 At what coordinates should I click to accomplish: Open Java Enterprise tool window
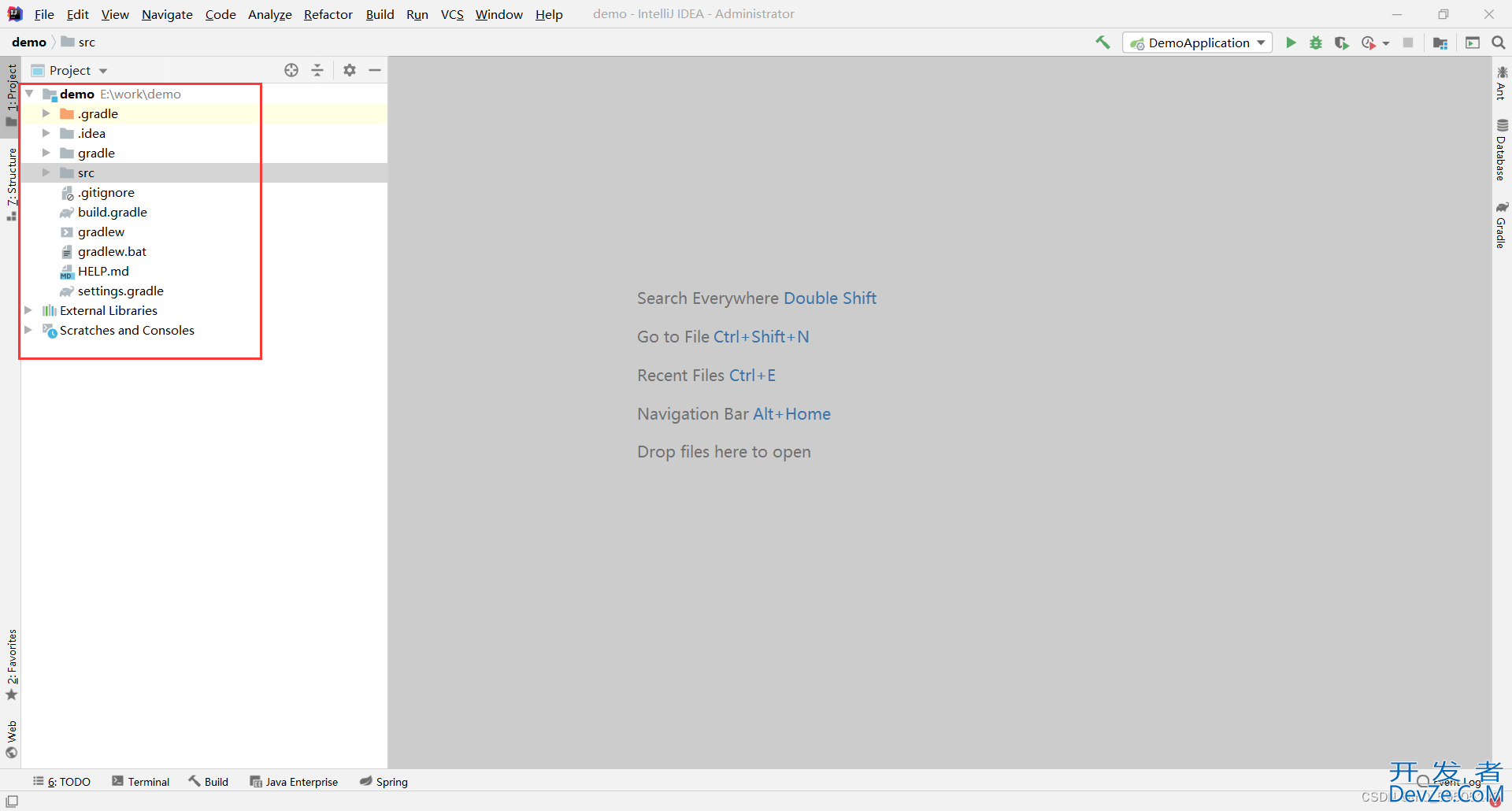(x=294, y=782)
